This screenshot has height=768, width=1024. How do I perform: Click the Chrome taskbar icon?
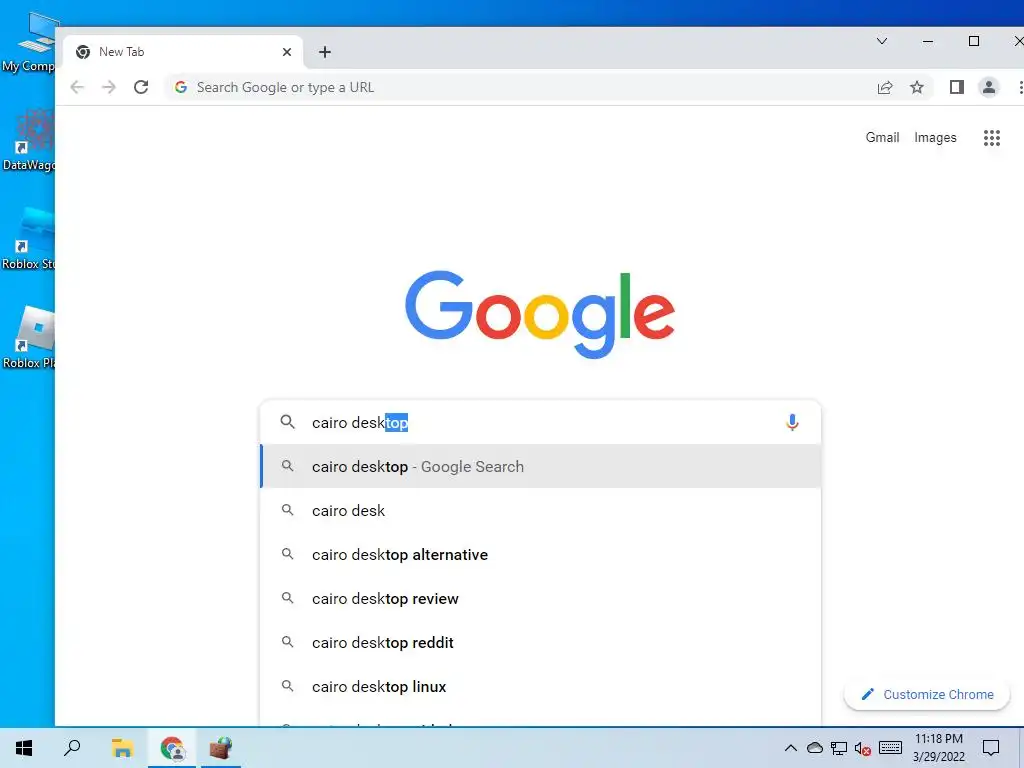[x=172, y=748]
